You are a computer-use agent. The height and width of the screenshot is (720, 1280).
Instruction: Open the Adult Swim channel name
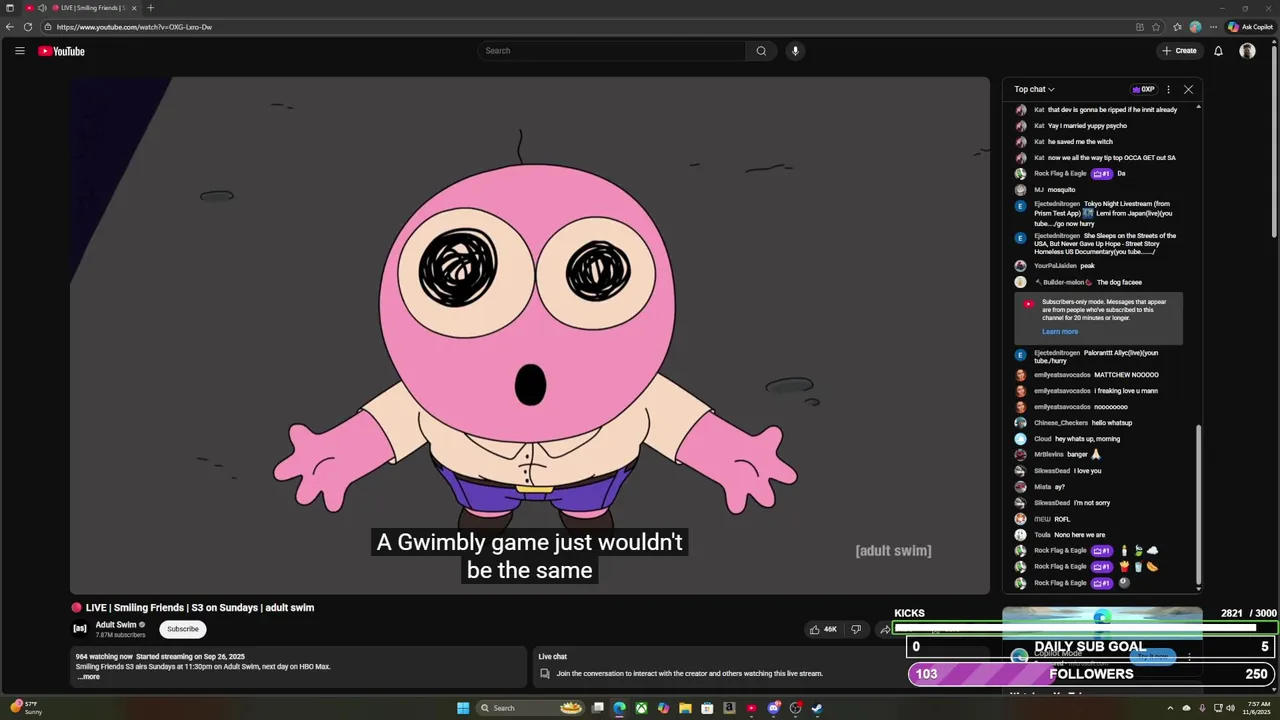[116, 625]
